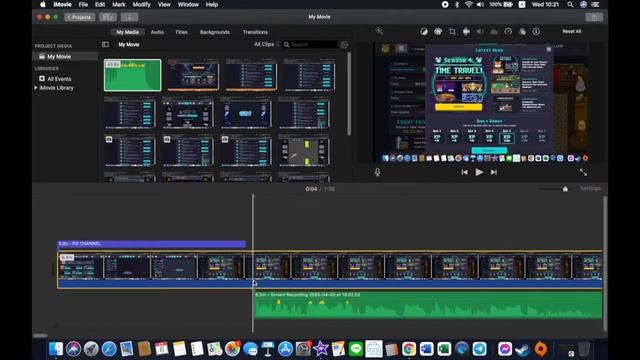Click the media browser vertical scrollbar

(349, 94)
